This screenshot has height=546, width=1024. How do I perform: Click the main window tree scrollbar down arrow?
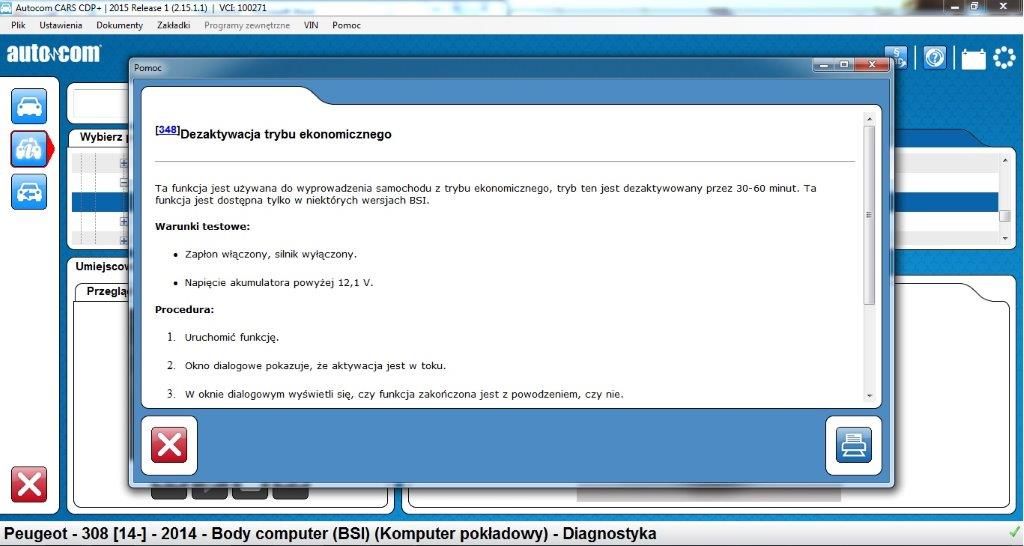[1005, 239]
